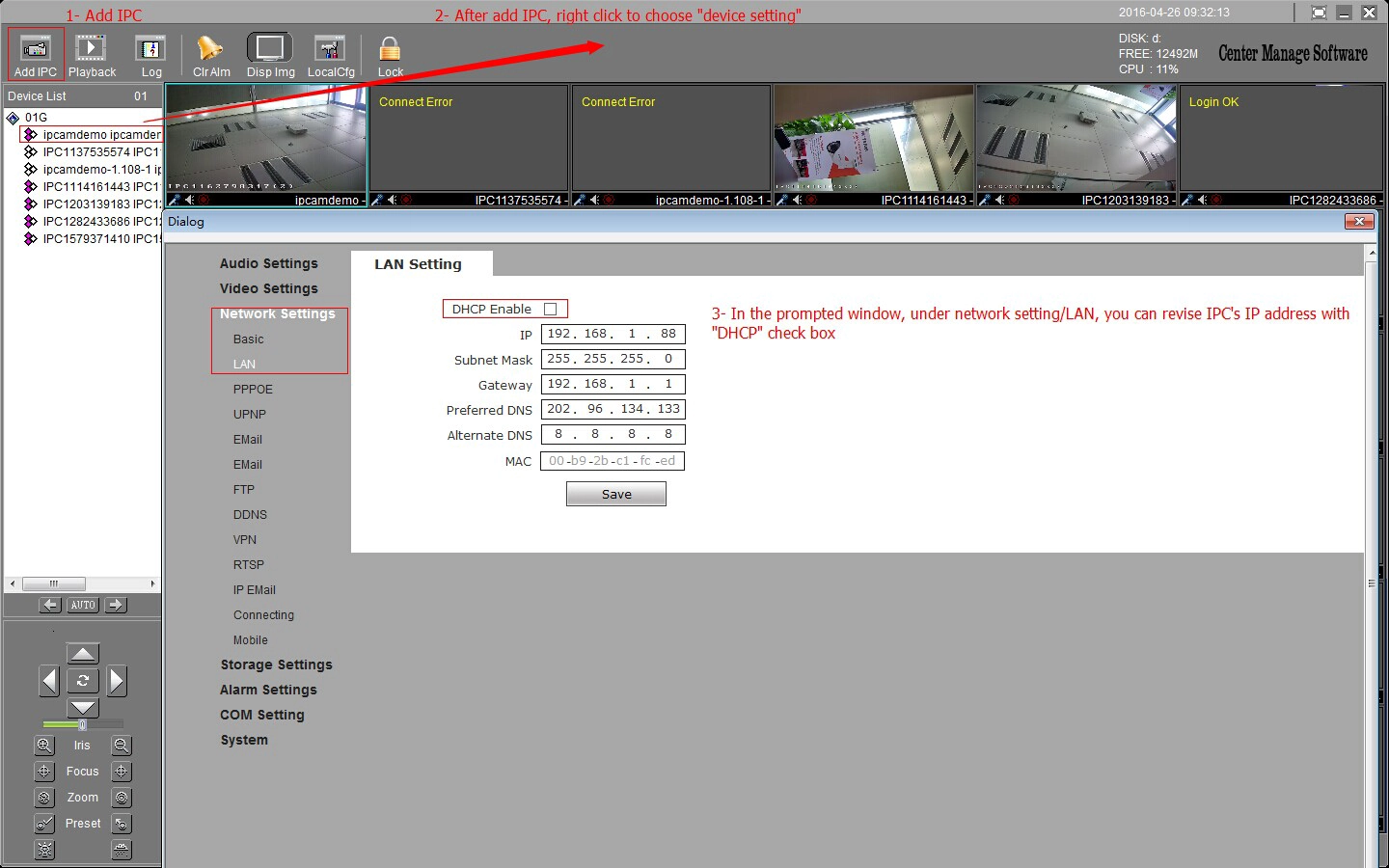Open the LAN settings page
This screenshot has width=1389, height=868.
pos(244,365)
